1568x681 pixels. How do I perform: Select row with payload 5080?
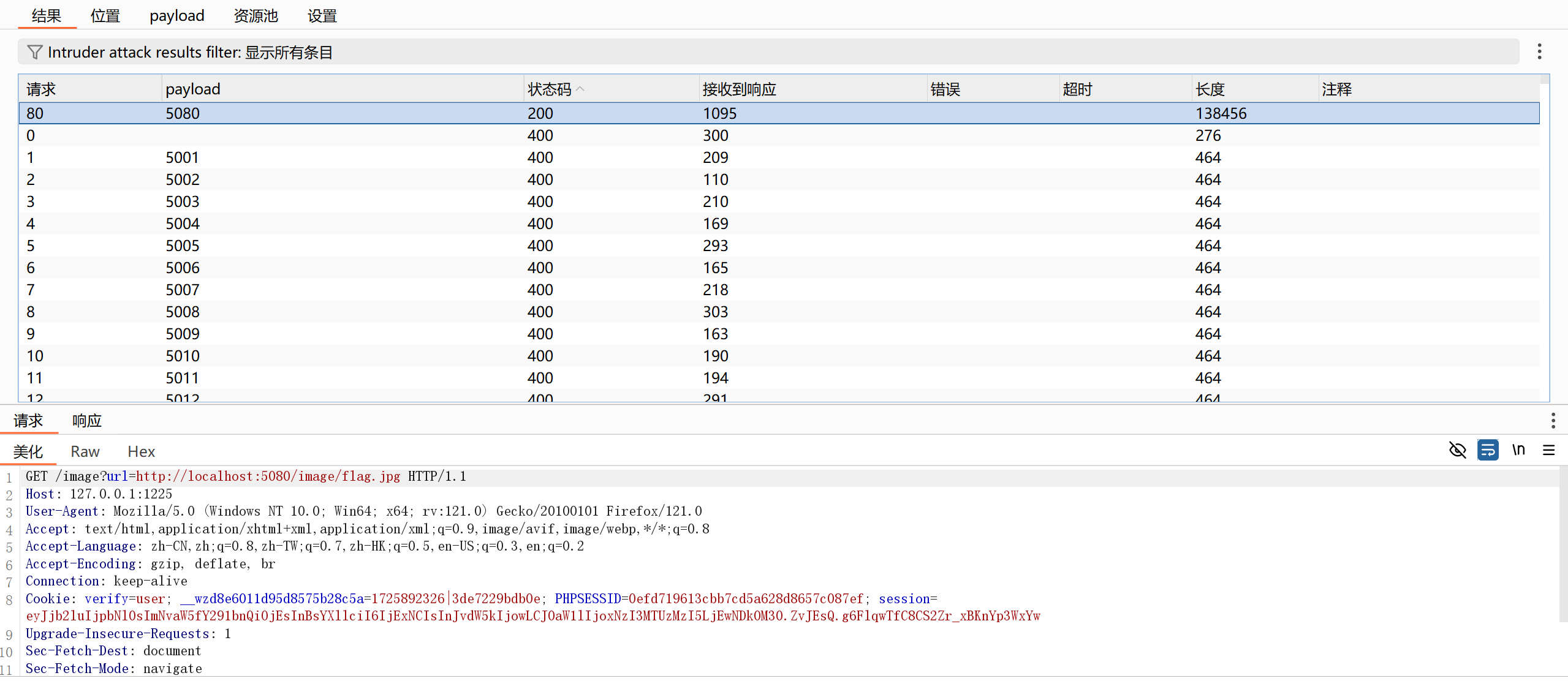pos(183,113)
